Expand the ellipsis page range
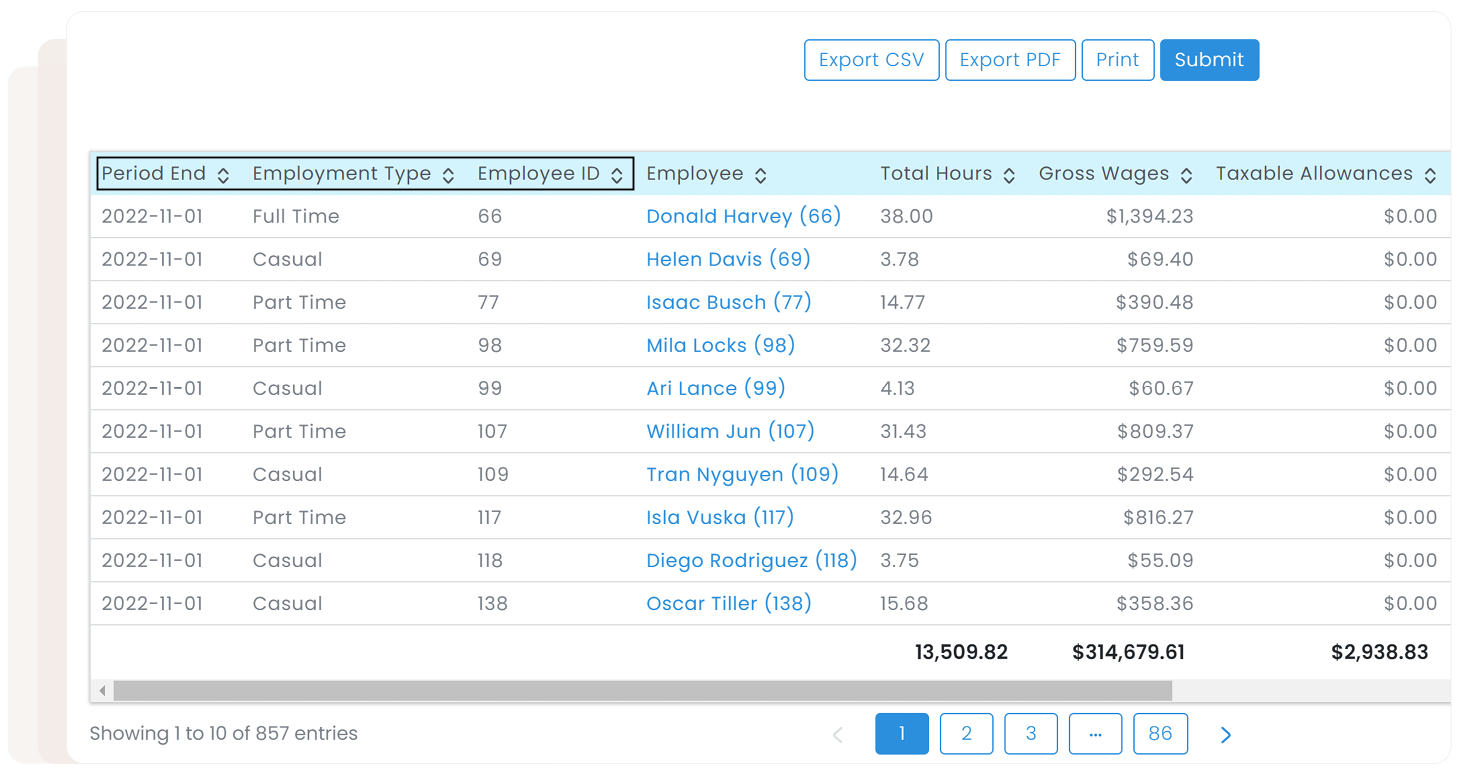1467x777 pixels. (x=1095, y=734)
